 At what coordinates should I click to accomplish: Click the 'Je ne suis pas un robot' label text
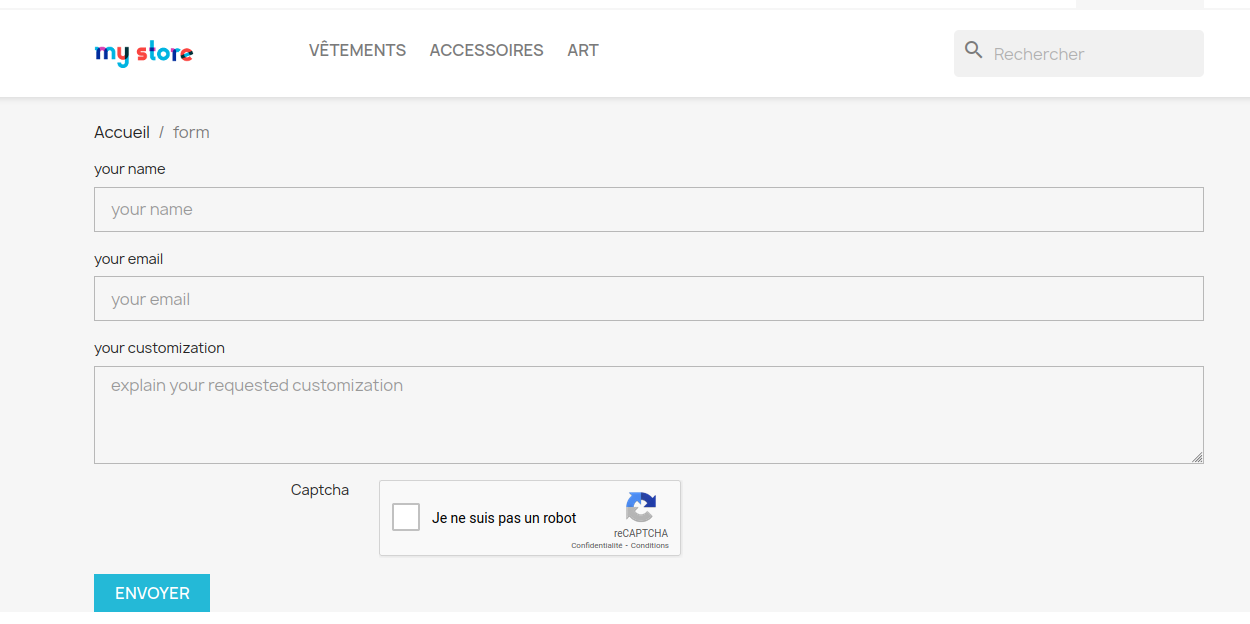coord(504,518)
